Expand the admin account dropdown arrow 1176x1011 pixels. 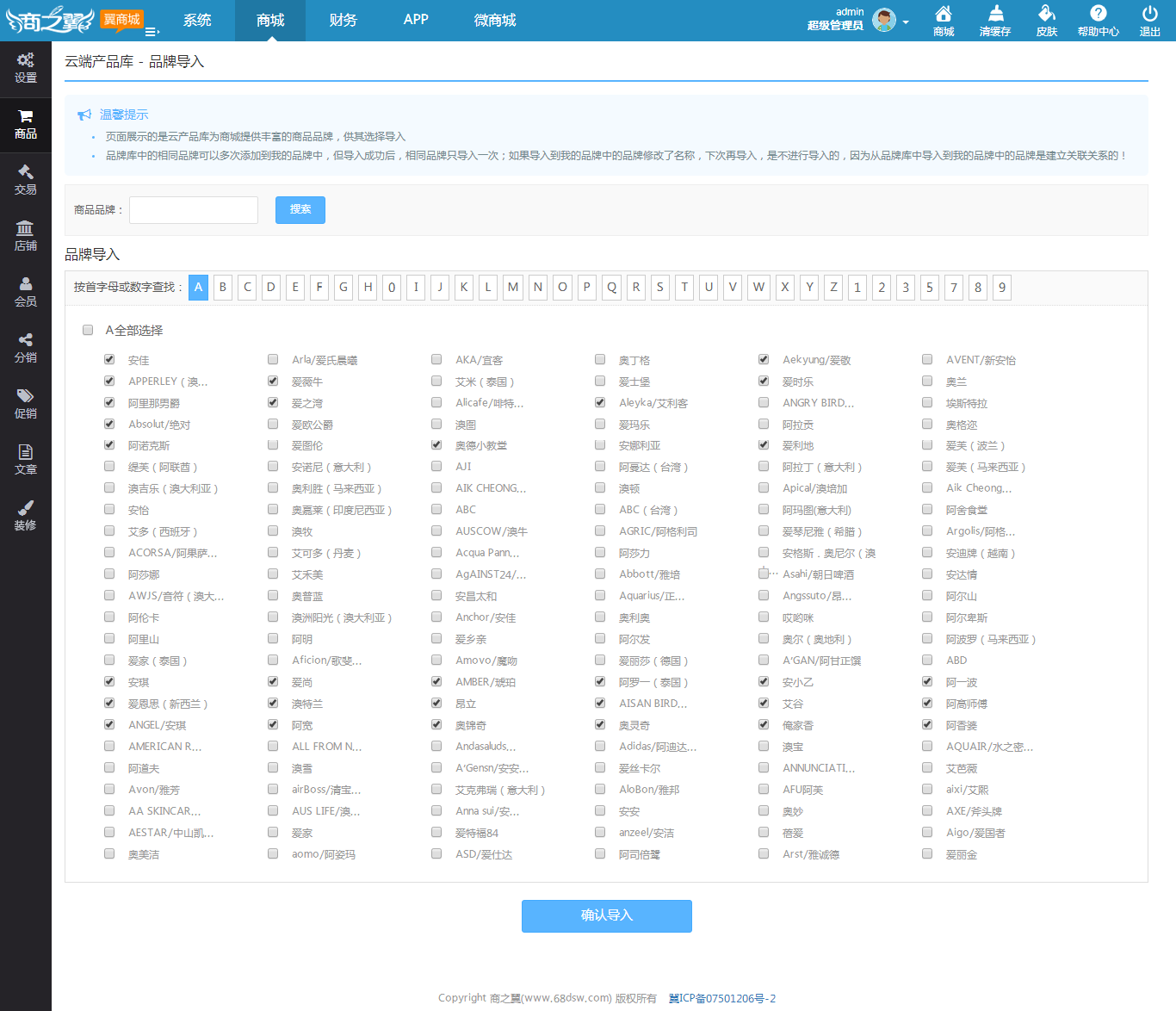pos(906,22)
